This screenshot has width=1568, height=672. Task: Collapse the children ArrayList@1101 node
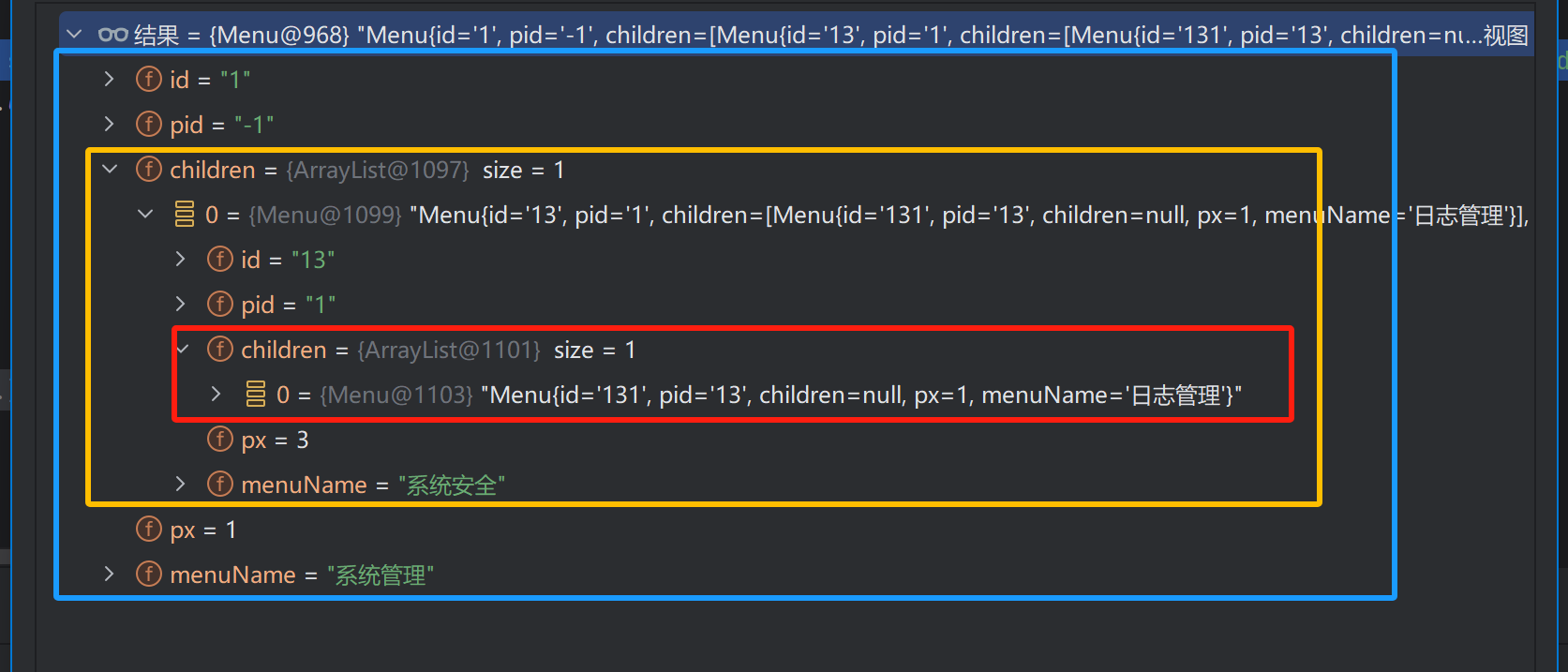click(x=183, y=350)
